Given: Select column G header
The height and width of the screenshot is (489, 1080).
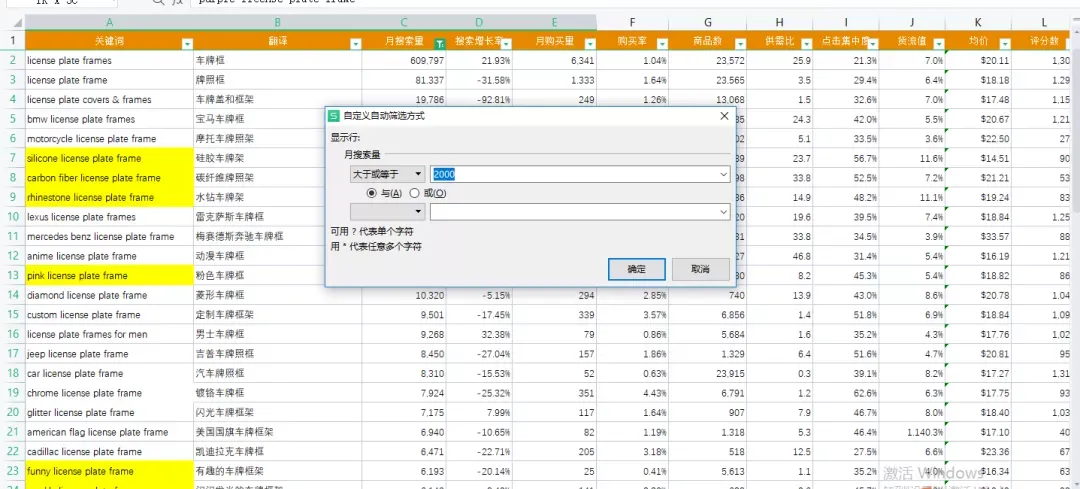Looking at the screenshot, I should pyautogui.click(x=707, y=23).
